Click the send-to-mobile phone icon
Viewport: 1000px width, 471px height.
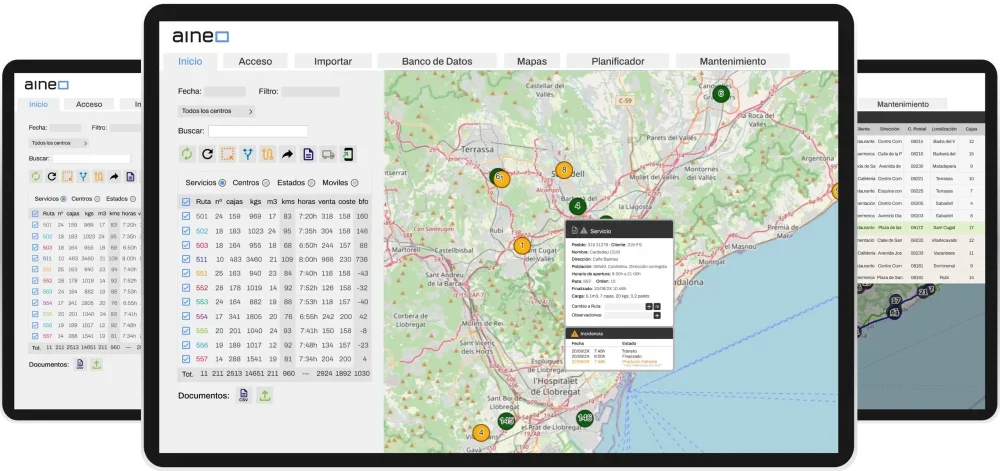348,154
